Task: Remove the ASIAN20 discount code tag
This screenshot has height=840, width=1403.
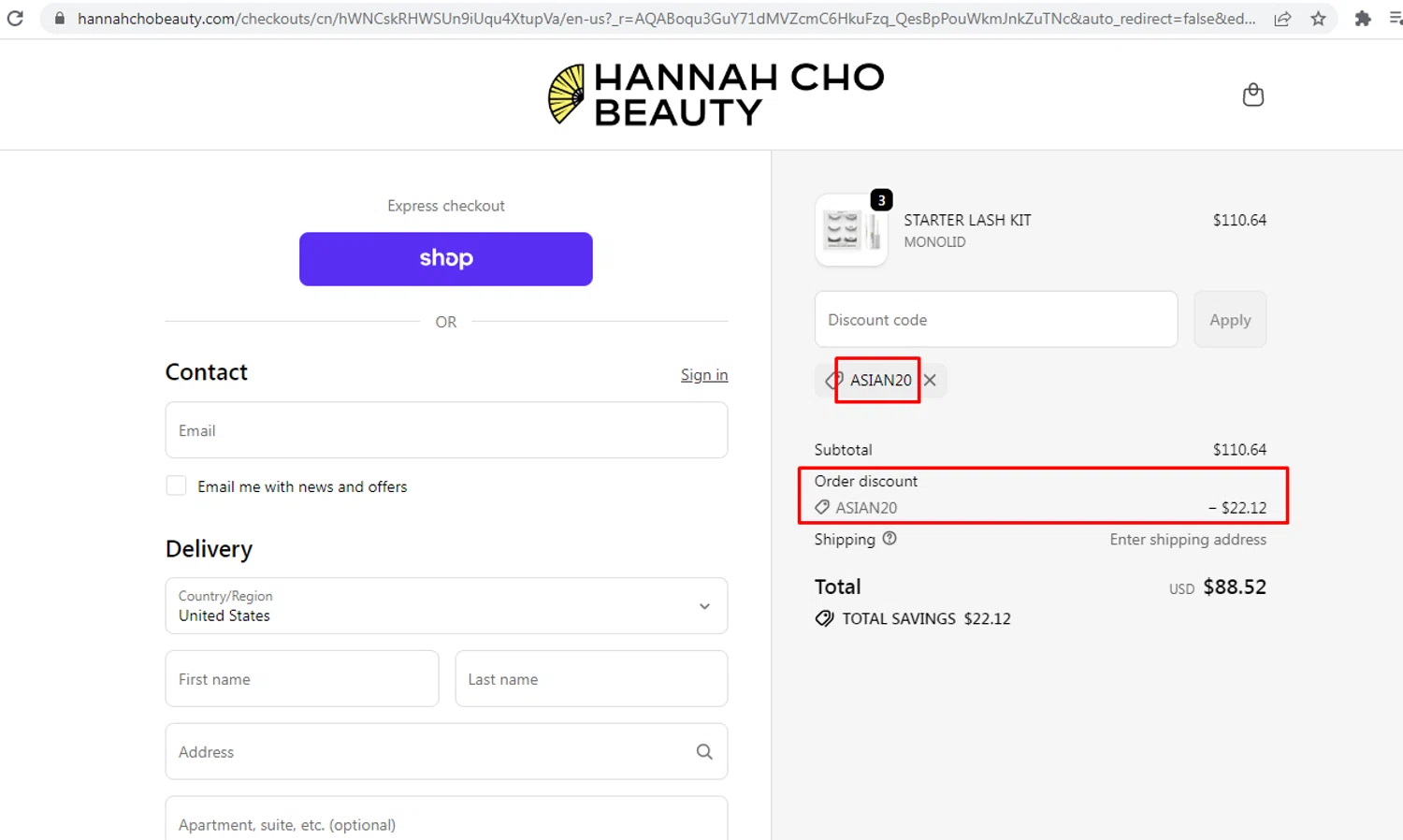Action: [930, 380]
